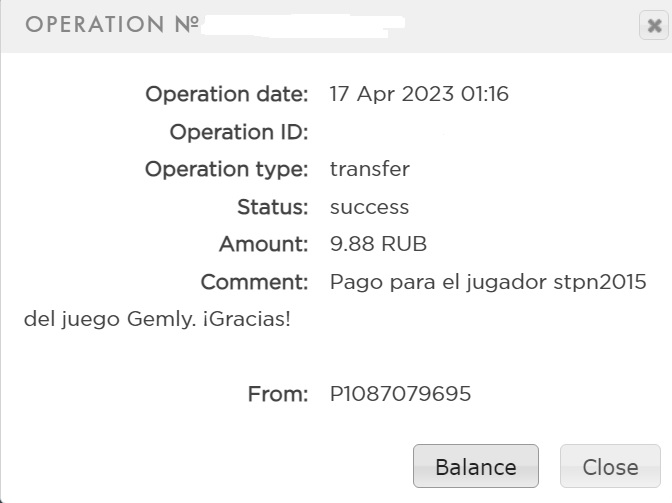The image size is (672, 503).
Task: Click the Operation date label
Action: click(x=227, y=95)
